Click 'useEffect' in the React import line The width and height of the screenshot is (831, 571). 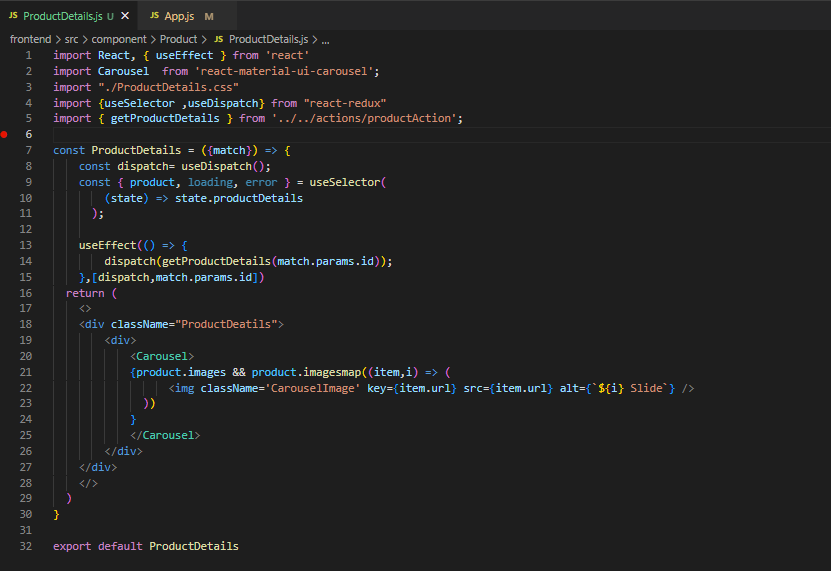tap(184, 55)
